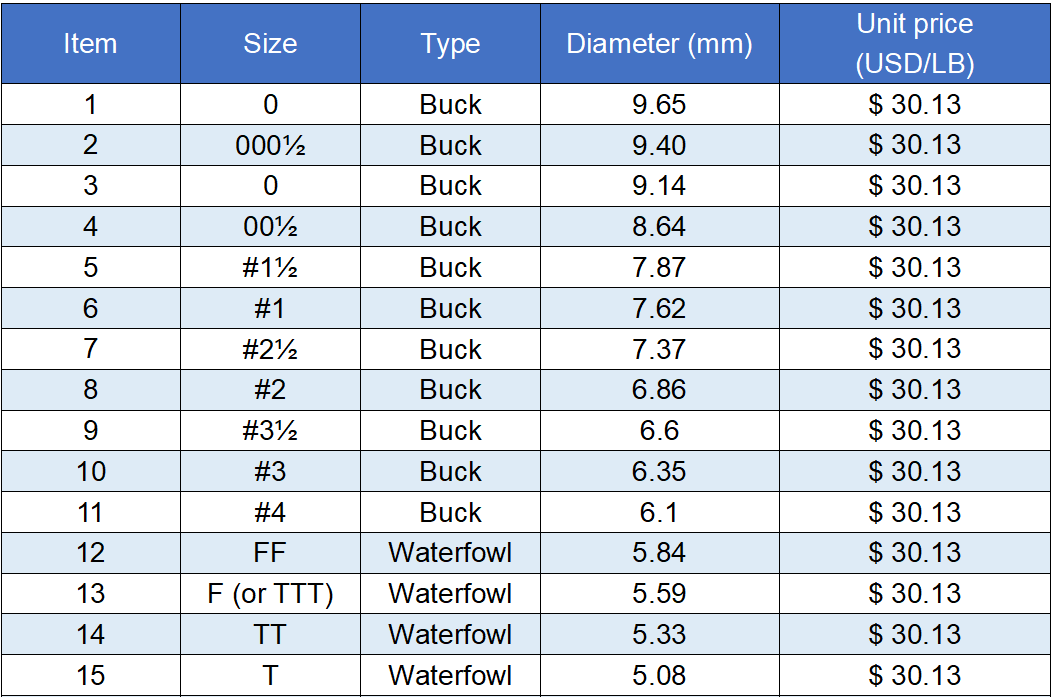
Task: Click the 7.62 diameter value
Action: coord(660,309)
